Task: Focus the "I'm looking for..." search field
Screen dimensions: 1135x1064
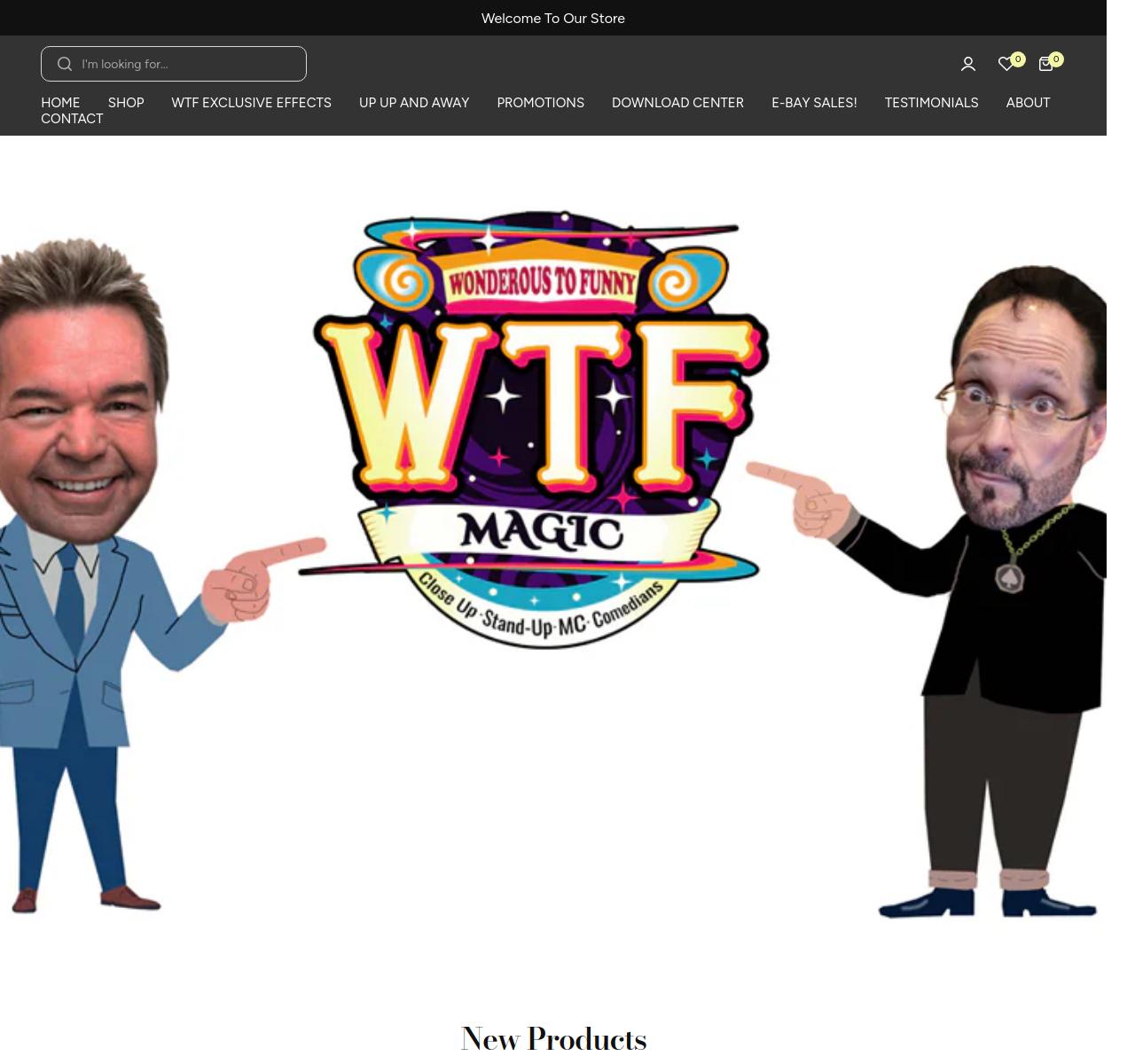Action: tap(186, 64)
